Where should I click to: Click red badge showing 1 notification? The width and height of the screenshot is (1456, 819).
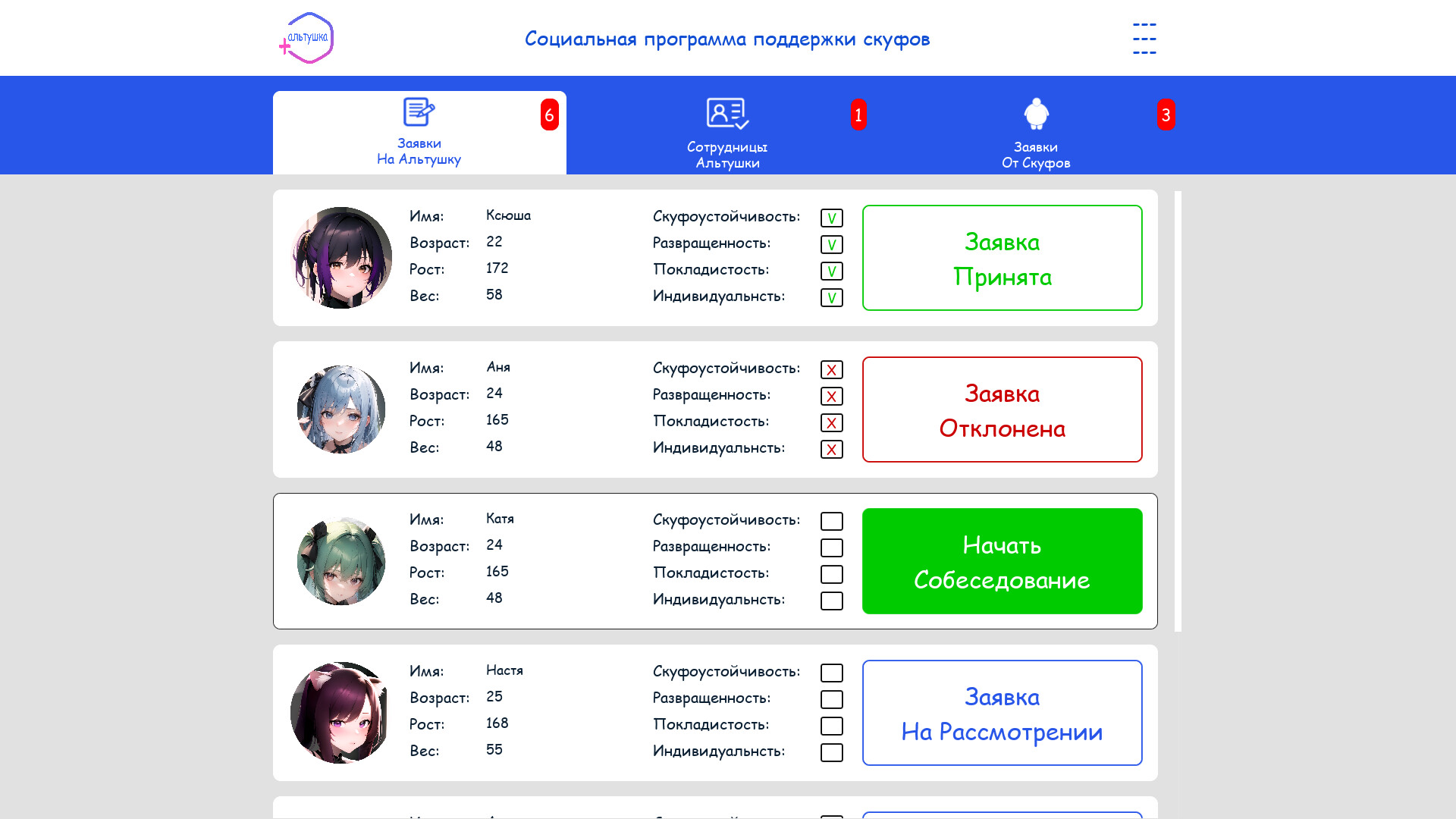tap(858, 115)
